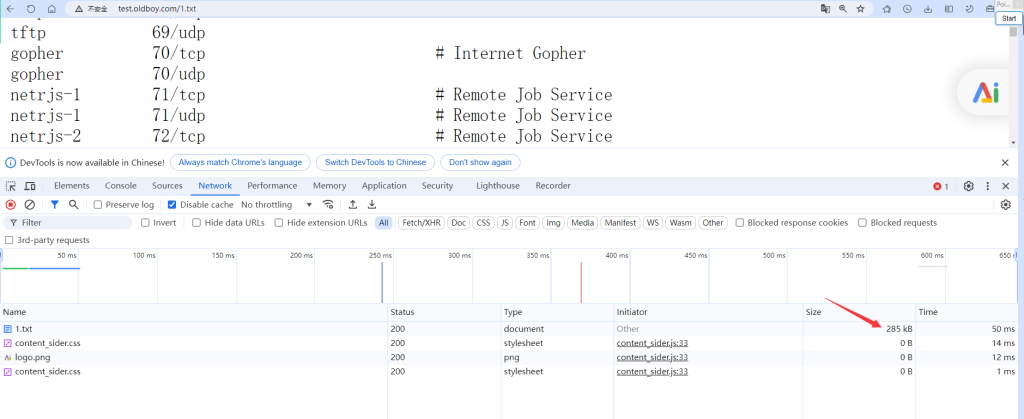Viewport: 1024px width, 419px height.
Task: Open DevTools three-dot customize menu
Action: (988, 186)
